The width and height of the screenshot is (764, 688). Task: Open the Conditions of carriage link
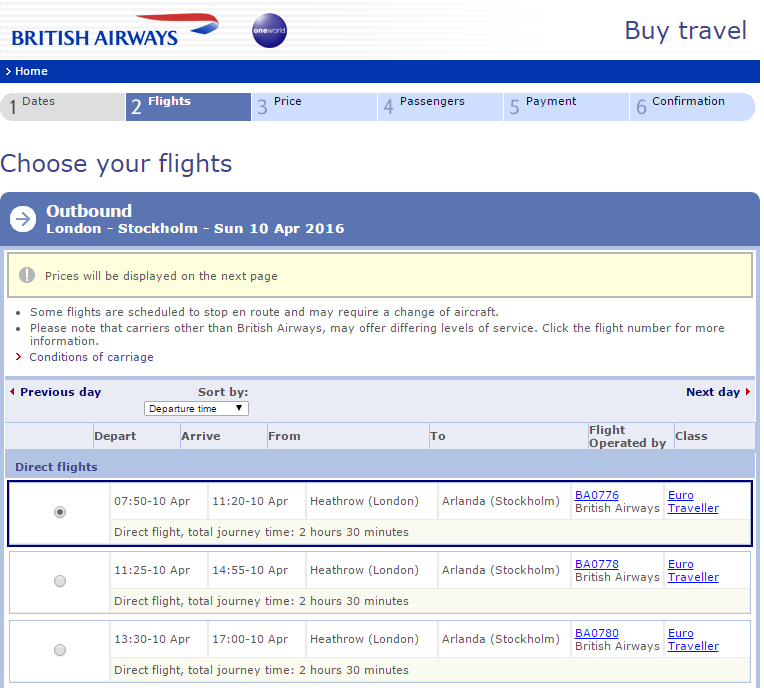point(91,357)
